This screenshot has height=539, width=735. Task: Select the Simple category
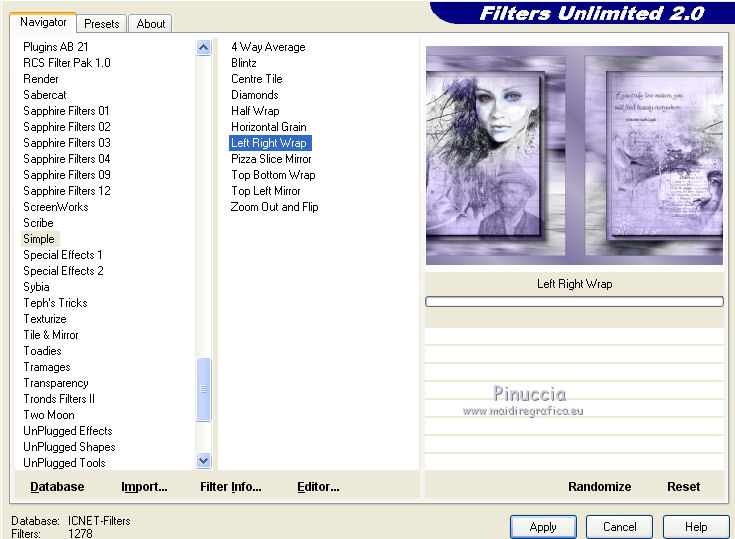coord(39,239)
